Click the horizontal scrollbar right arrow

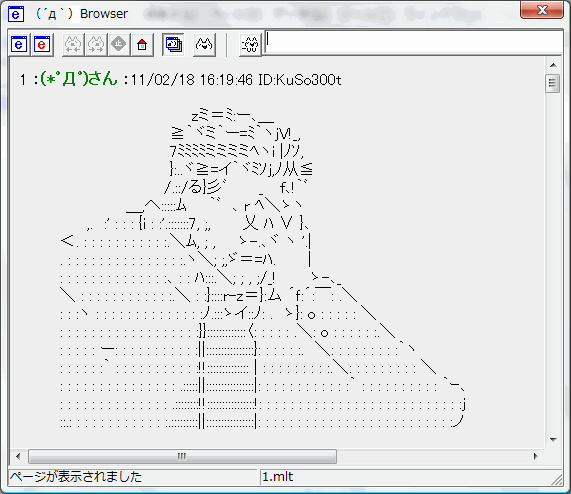coord(535,456)
